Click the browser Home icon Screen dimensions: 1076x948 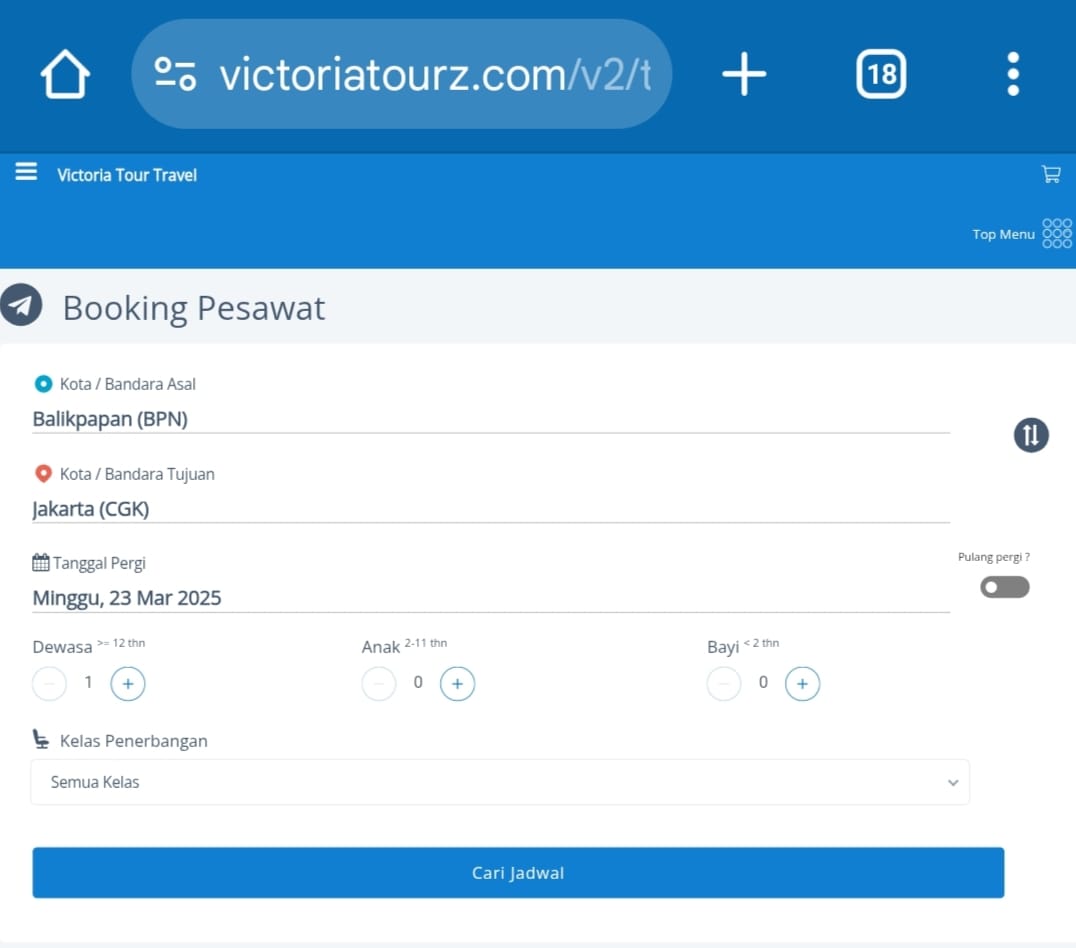[x=64, y=73]
